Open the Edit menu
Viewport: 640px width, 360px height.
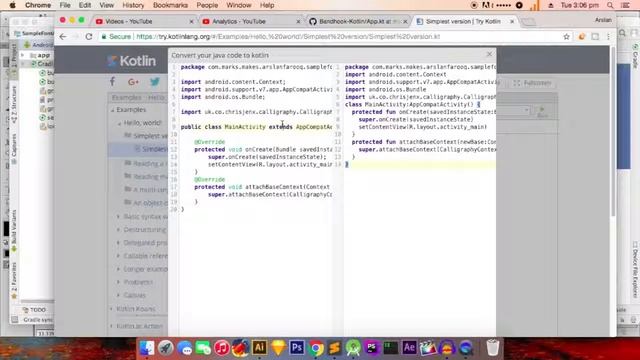[x=85, y=5]
